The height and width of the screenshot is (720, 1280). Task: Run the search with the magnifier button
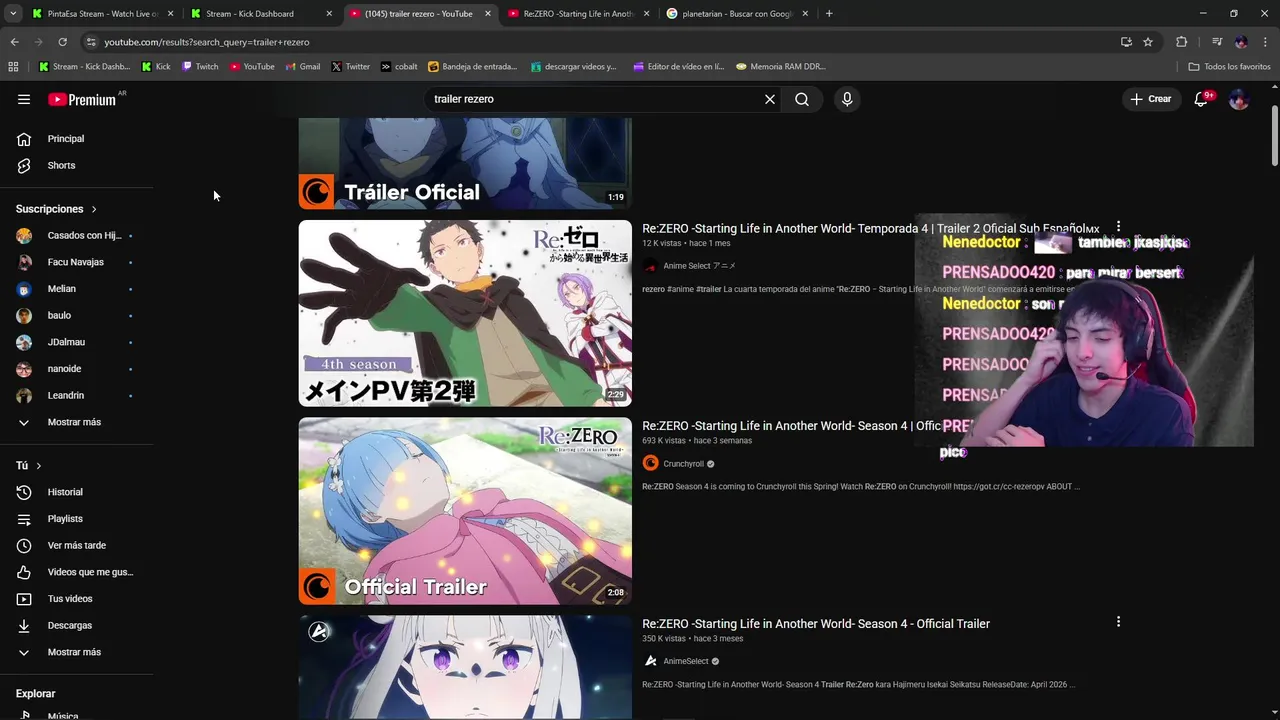pos(802,99)
